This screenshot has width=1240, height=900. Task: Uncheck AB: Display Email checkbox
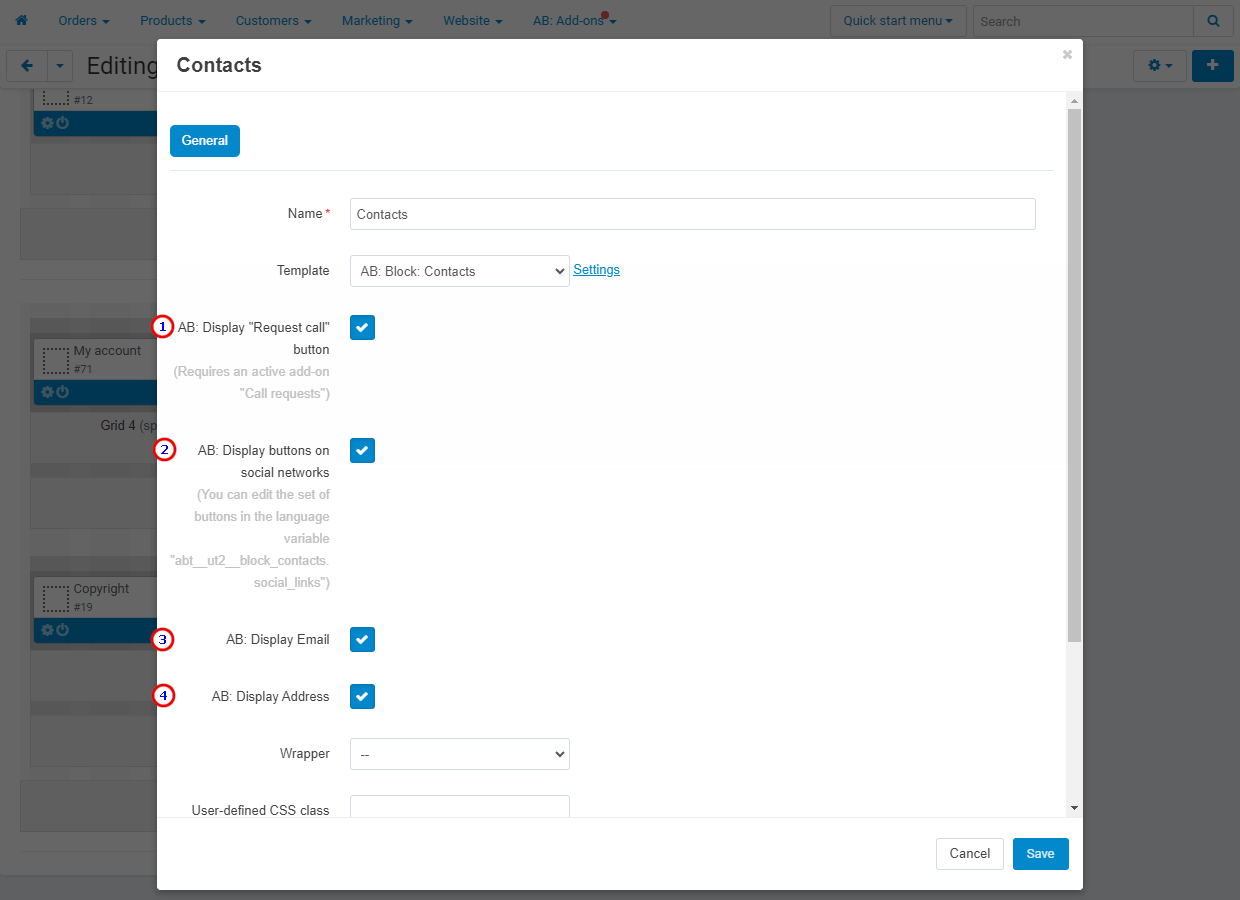[x=362, y=639]
